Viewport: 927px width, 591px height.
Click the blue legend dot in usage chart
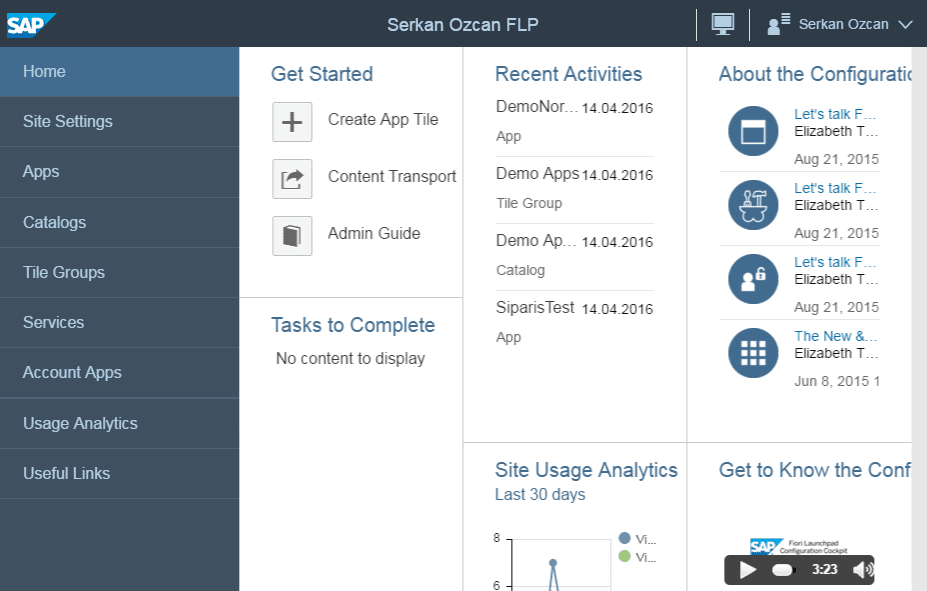[x=624, y=538]
